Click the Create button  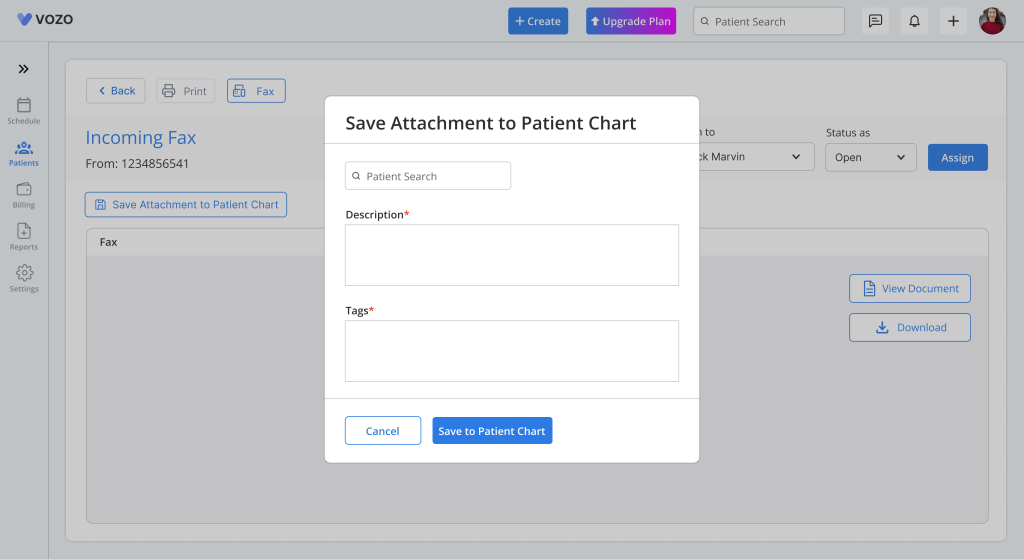(538, 21)
